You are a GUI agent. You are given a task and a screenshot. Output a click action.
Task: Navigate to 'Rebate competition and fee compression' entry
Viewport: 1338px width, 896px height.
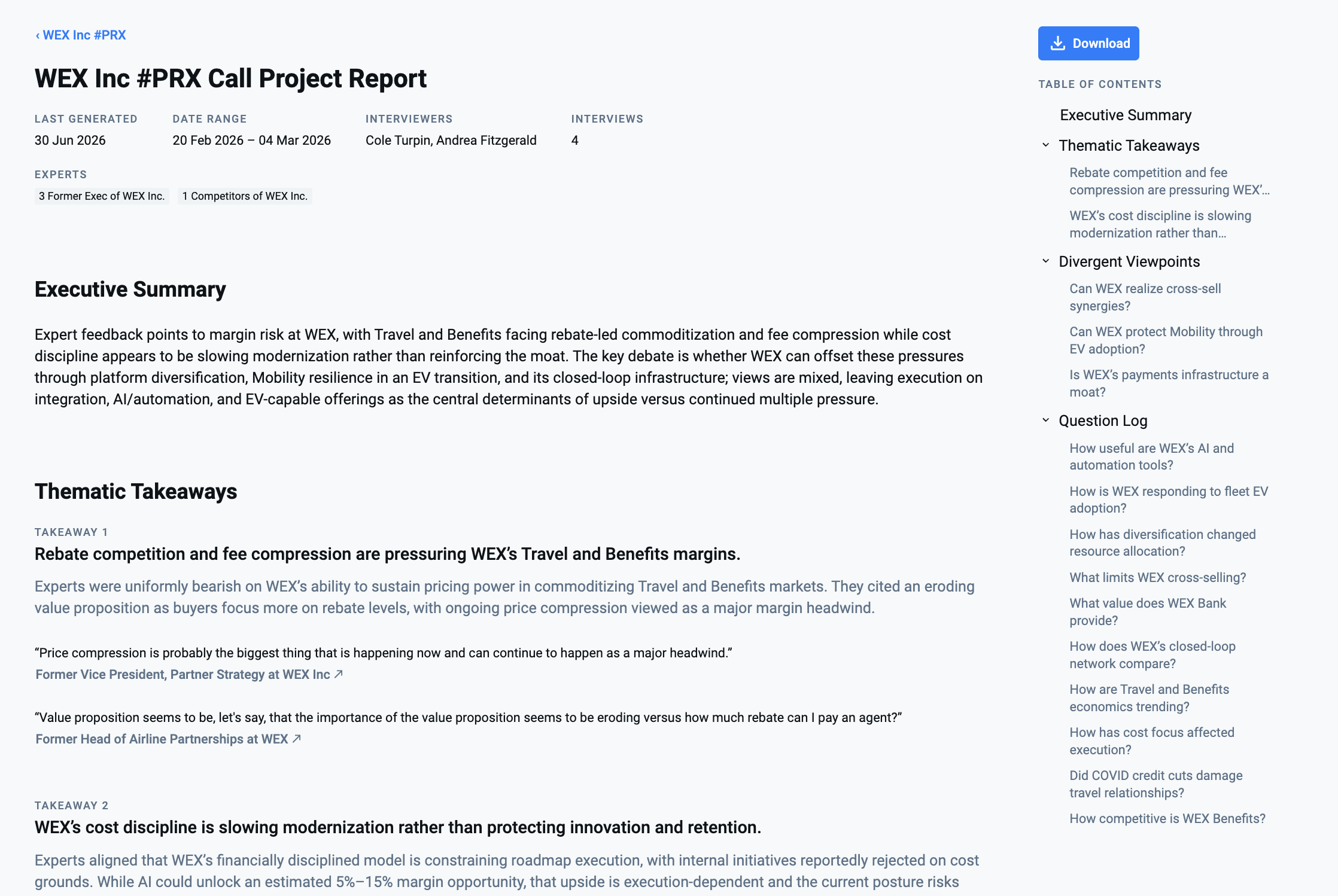point(1169,181)
